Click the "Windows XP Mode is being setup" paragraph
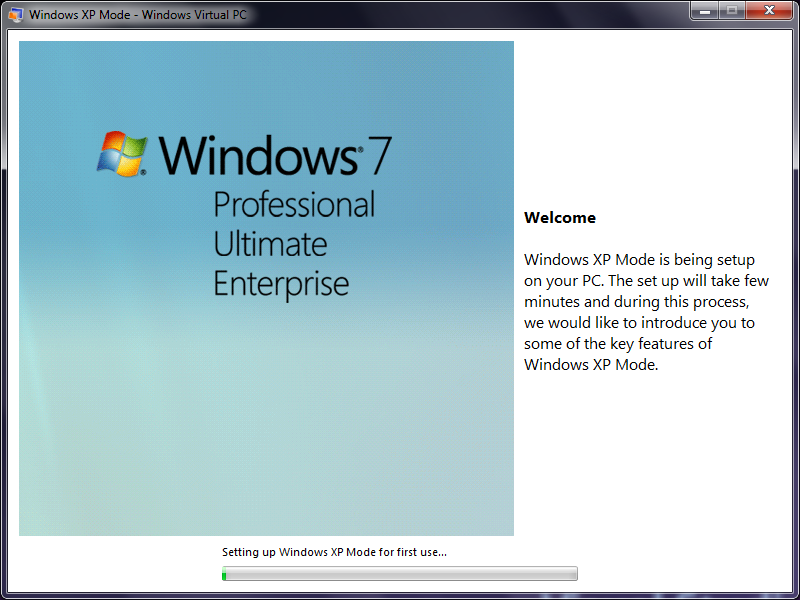 coord(646,312)
